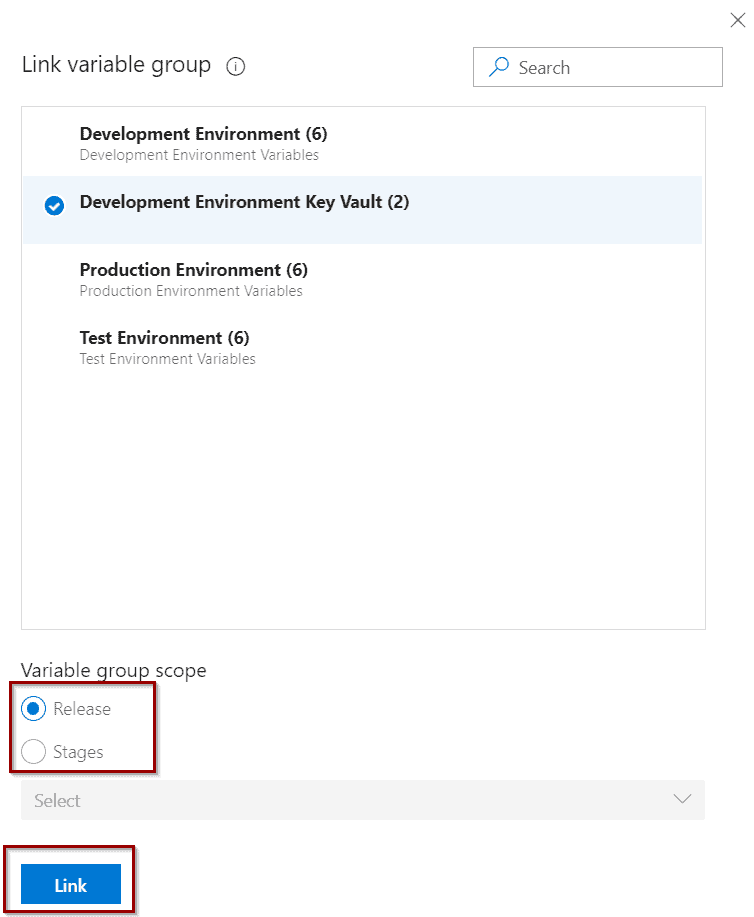Select the Production Environment (6) group
754x917 pixels.
tap(362, 278)
